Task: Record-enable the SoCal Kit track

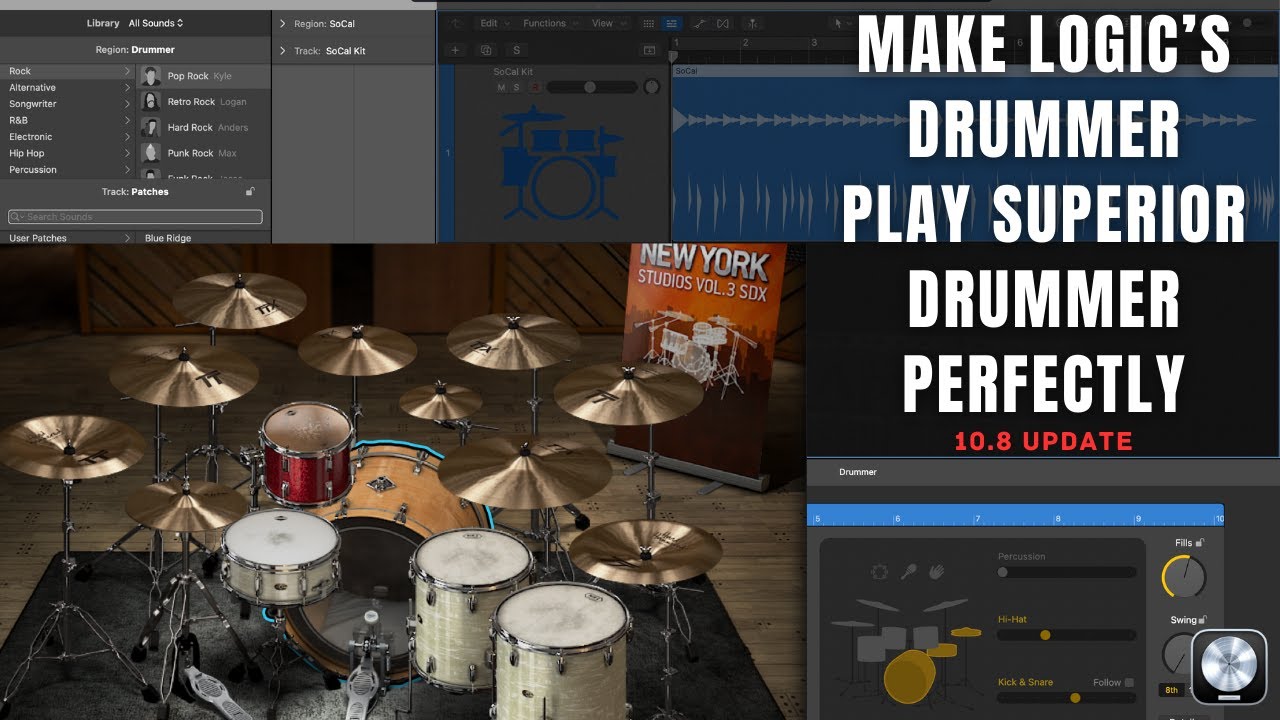Action: pyautogui.click(x=534, y=87)
